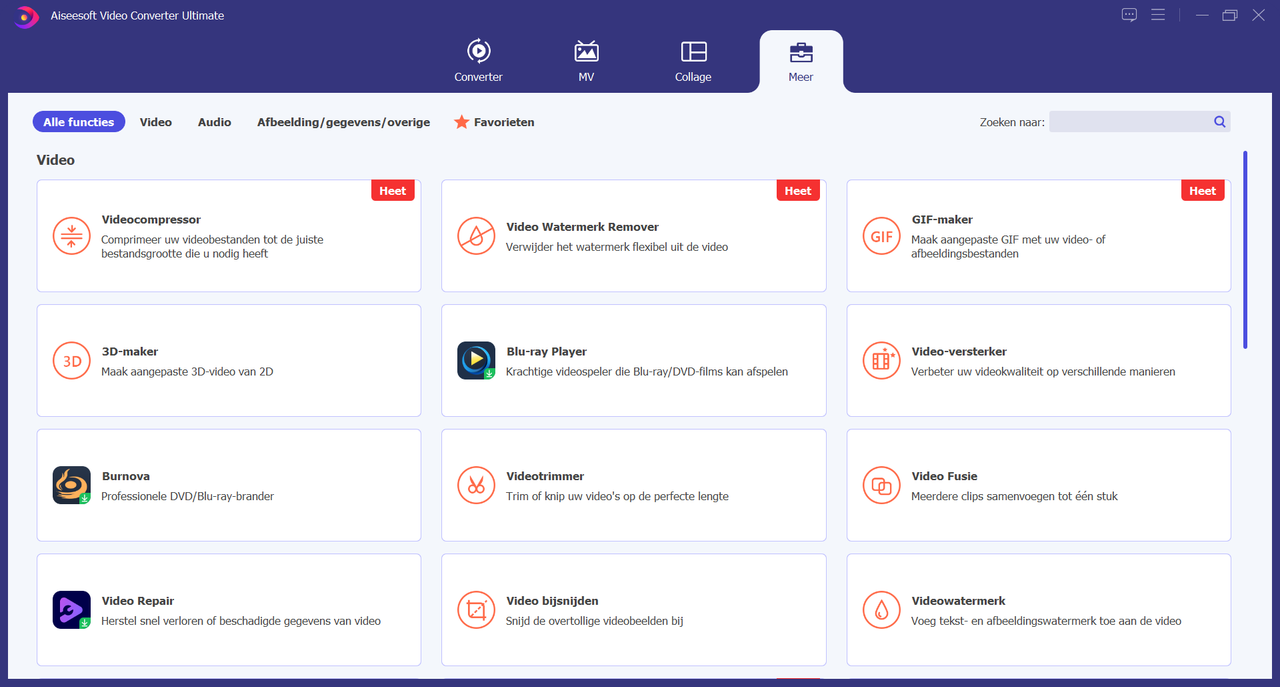Click the Blu-ray Player app icon
Viewport: 1280px width, 687px height.
coord(477,361)
